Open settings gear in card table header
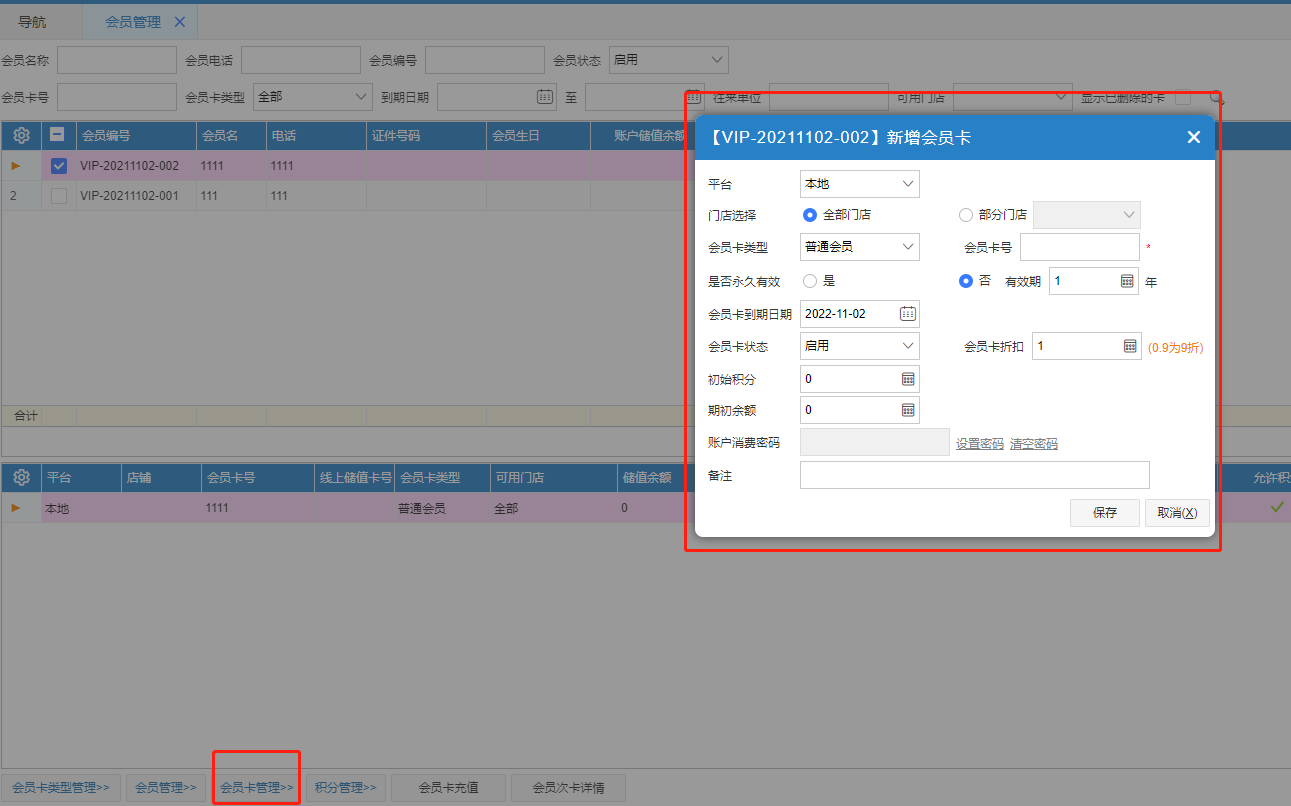The height and width of the screenshot is (806, 1291). tap(21, 478)
